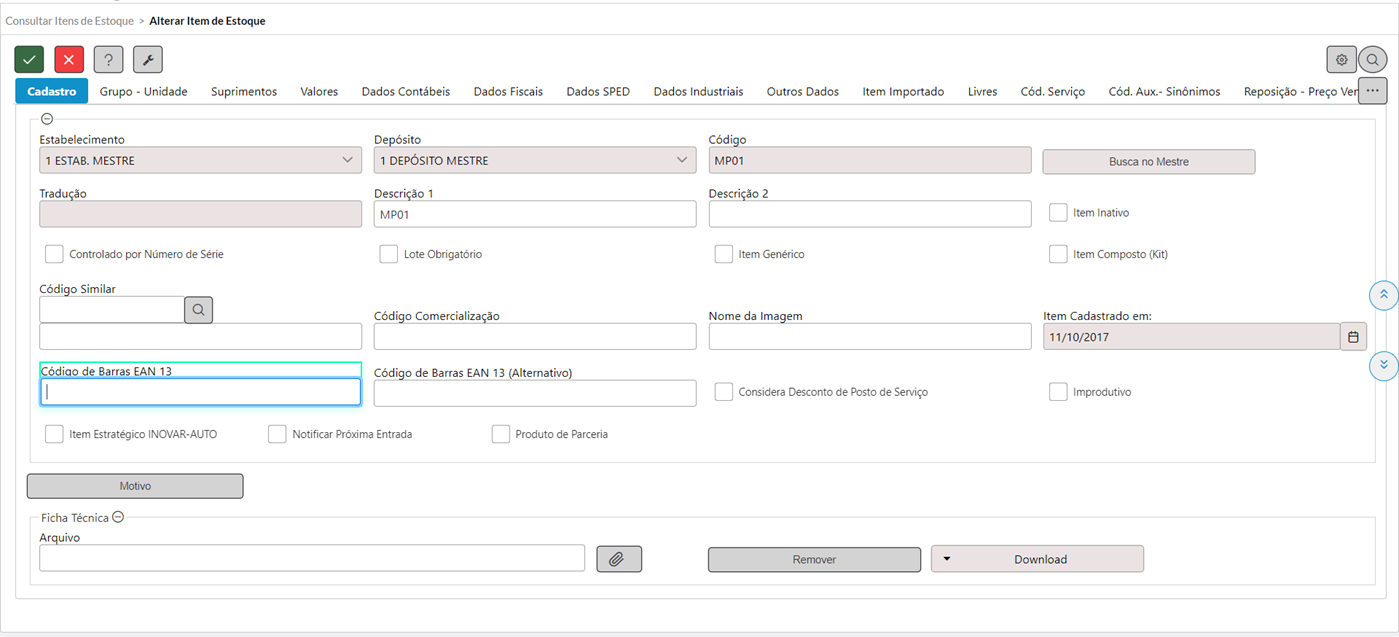Open the Estabelecimento dropdown
Image resolution: width=1399 pixels, height=637 pixels.
click(201, 160)
